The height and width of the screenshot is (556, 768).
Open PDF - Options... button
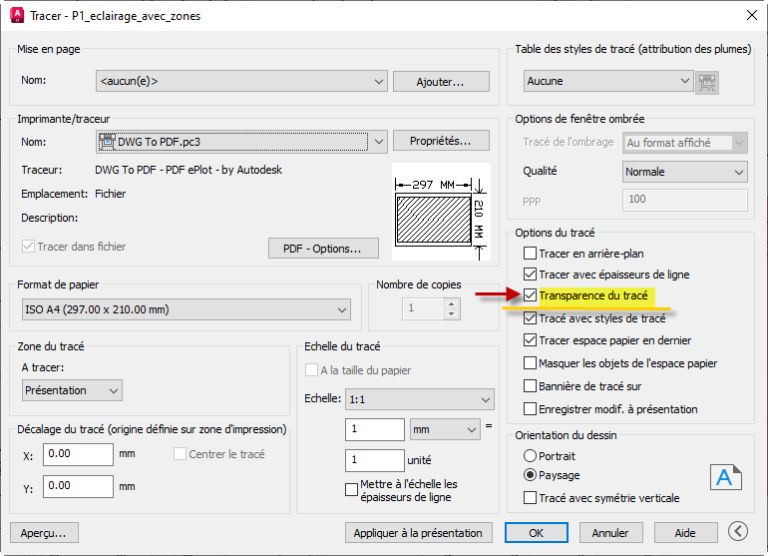click(323, 248)
